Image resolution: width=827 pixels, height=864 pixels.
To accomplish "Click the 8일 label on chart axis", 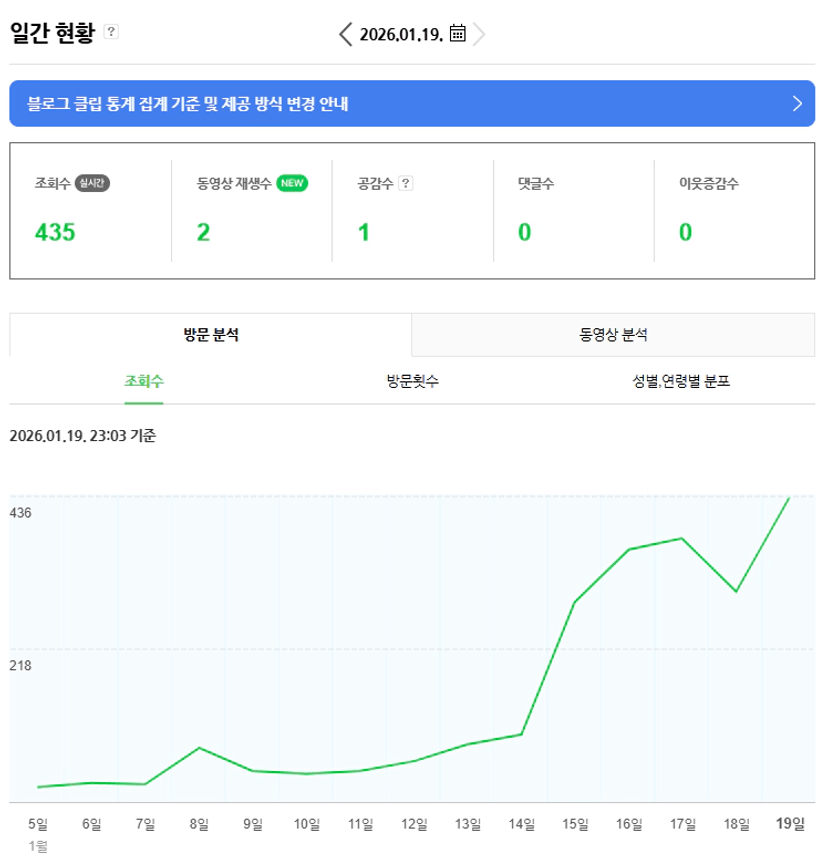I will pos(199,824).
